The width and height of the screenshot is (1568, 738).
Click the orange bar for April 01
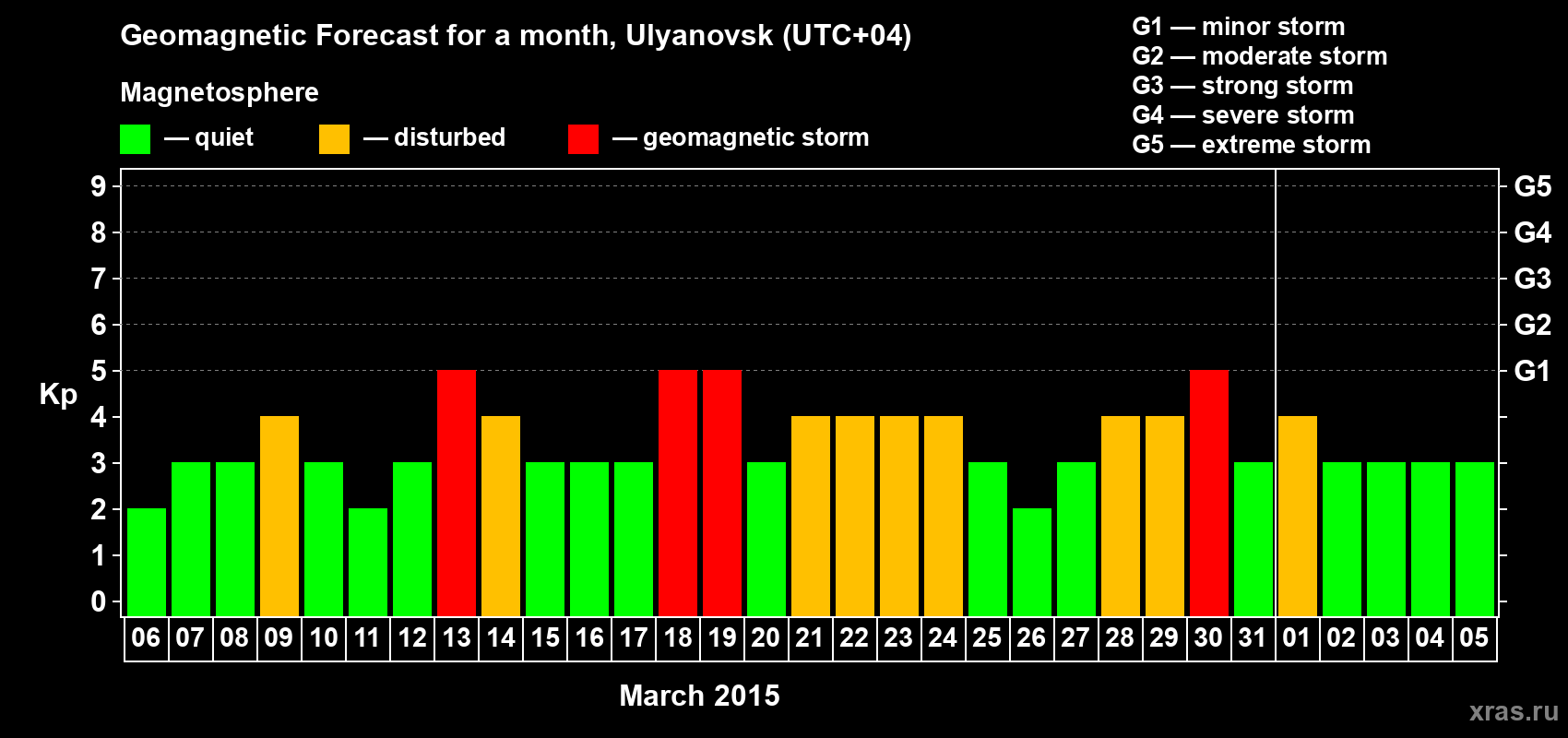1298,517
